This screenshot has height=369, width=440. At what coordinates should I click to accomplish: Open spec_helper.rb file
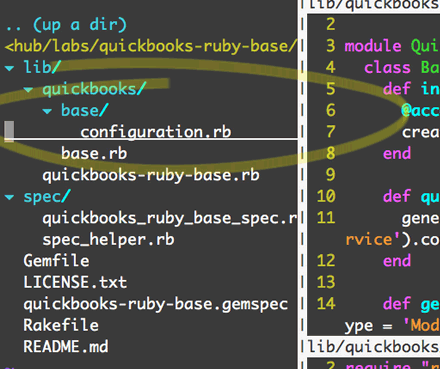tap(108, 240)
